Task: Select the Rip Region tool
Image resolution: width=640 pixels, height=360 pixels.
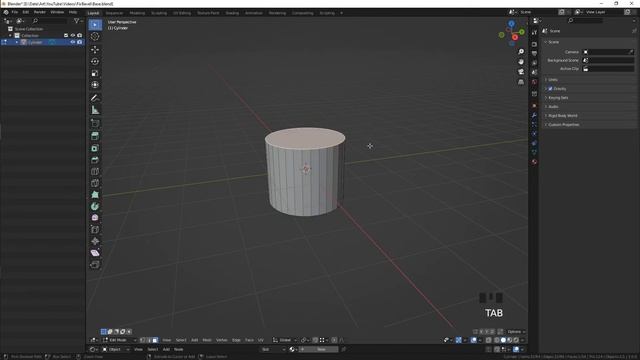Action: click(95, 265)
